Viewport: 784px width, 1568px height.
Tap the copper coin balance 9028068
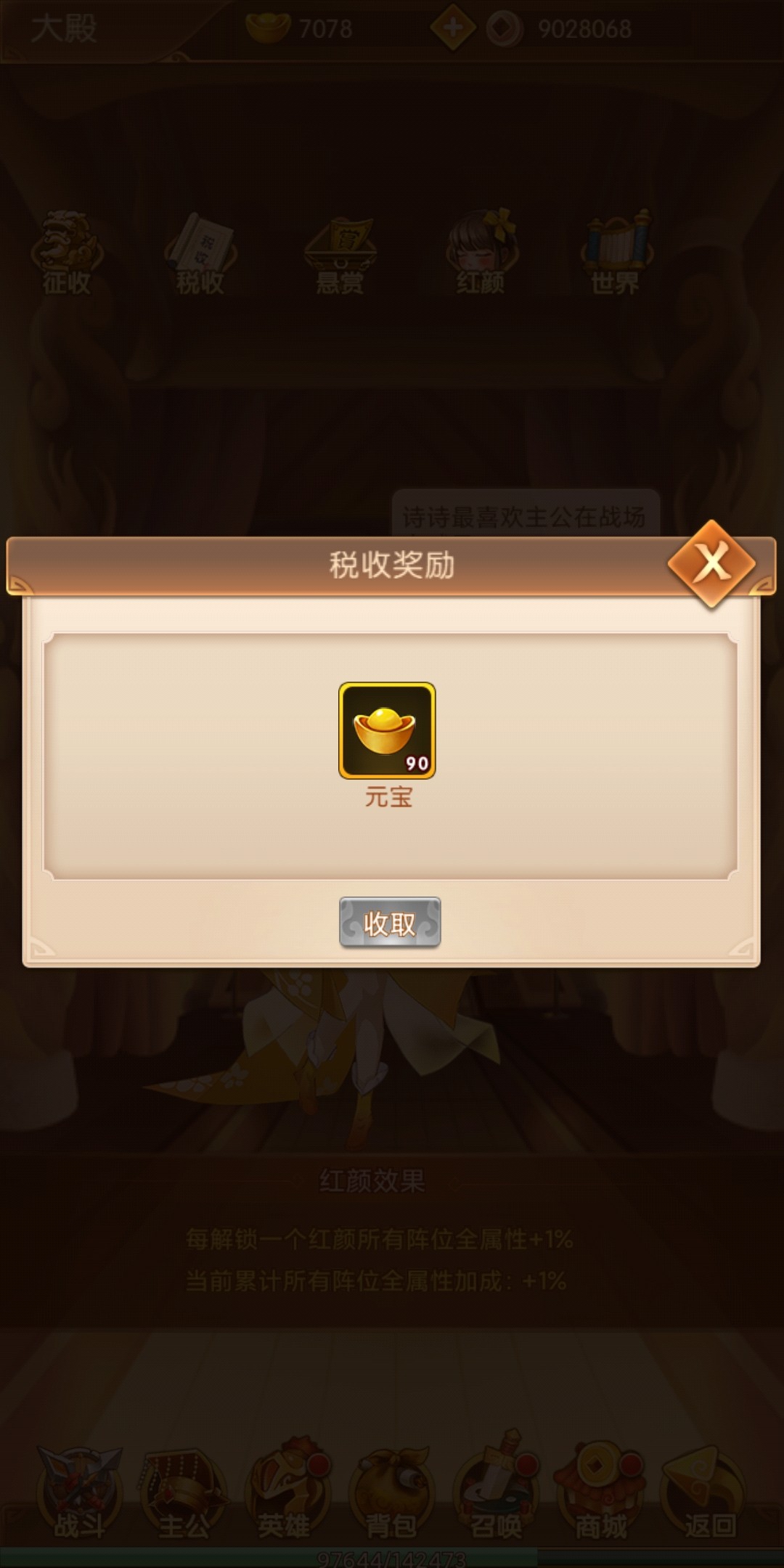point(559,28)
